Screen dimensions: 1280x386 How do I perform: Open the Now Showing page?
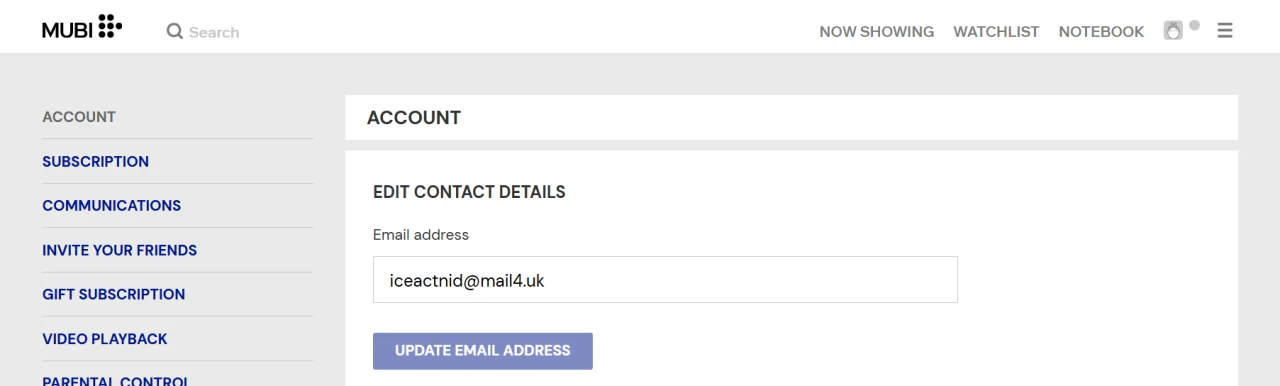tap(876, 32)
